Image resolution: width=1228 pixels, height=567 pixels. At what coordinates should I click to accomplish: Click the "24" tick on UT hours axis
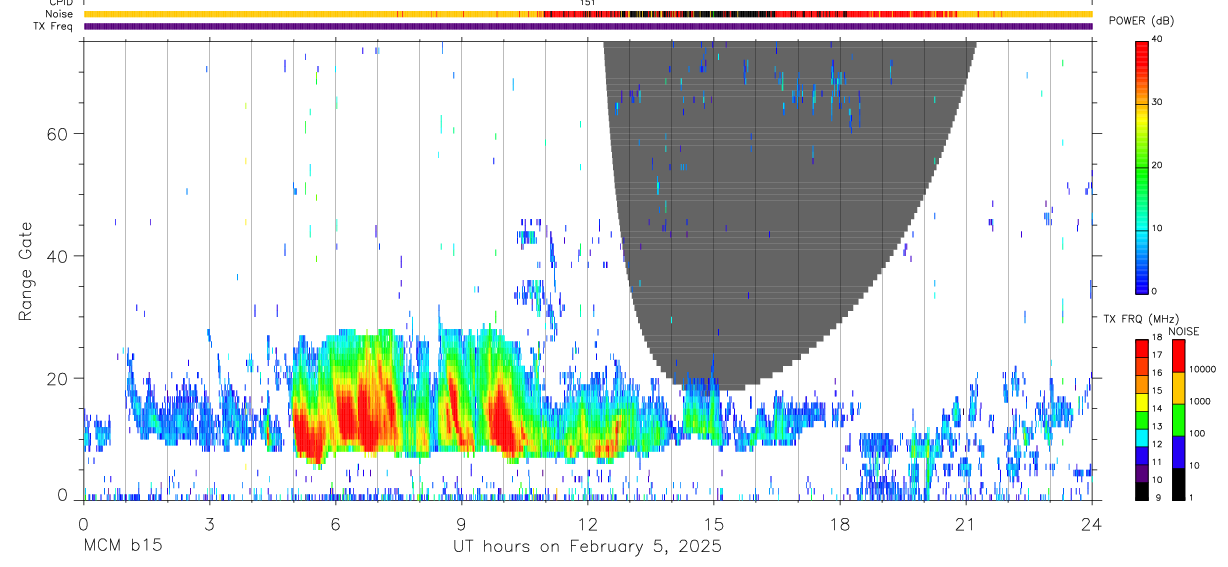(x=1092, y=523)
